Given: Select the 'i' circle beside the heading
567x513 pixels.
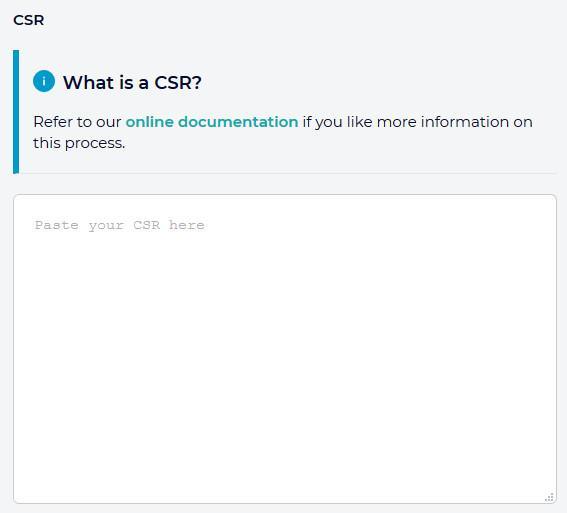Looking at the screenshot, I should [x=44, y=81].
